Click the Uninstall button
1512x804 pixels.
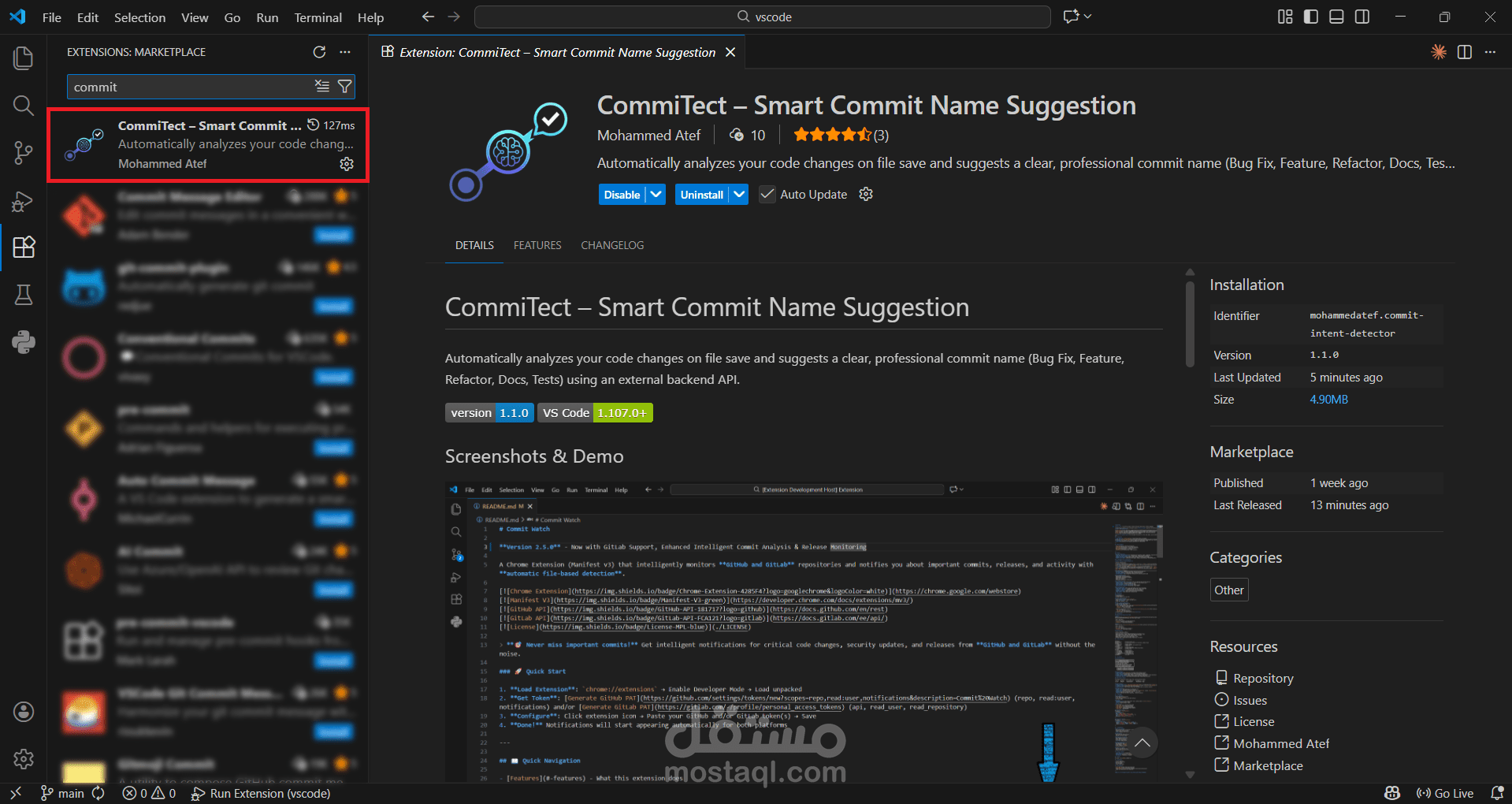pos(702,194)
